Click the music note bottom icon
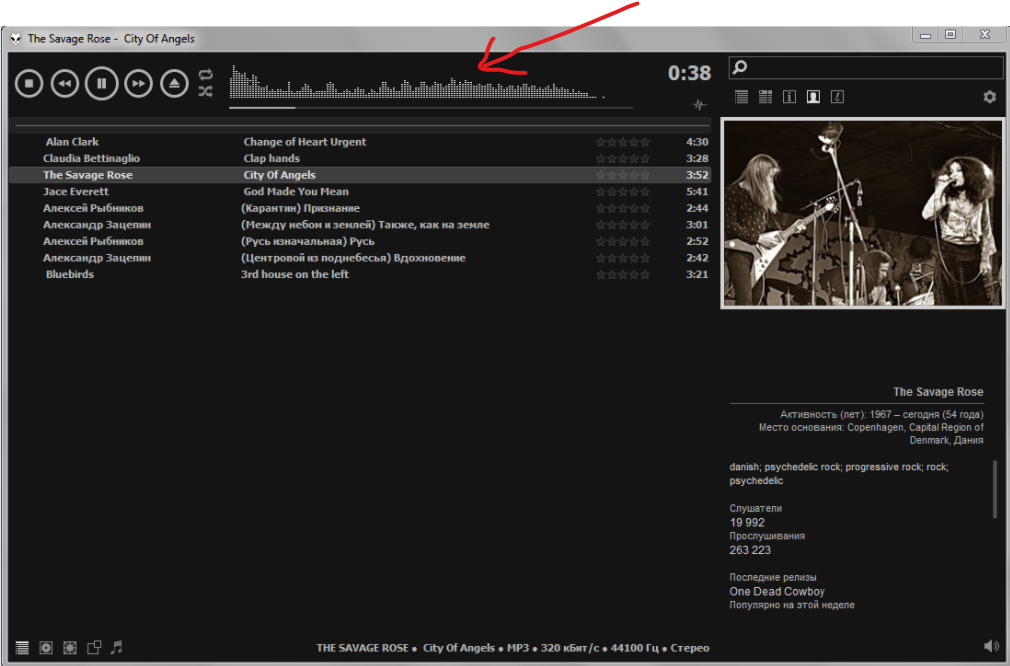 point(117,647)
